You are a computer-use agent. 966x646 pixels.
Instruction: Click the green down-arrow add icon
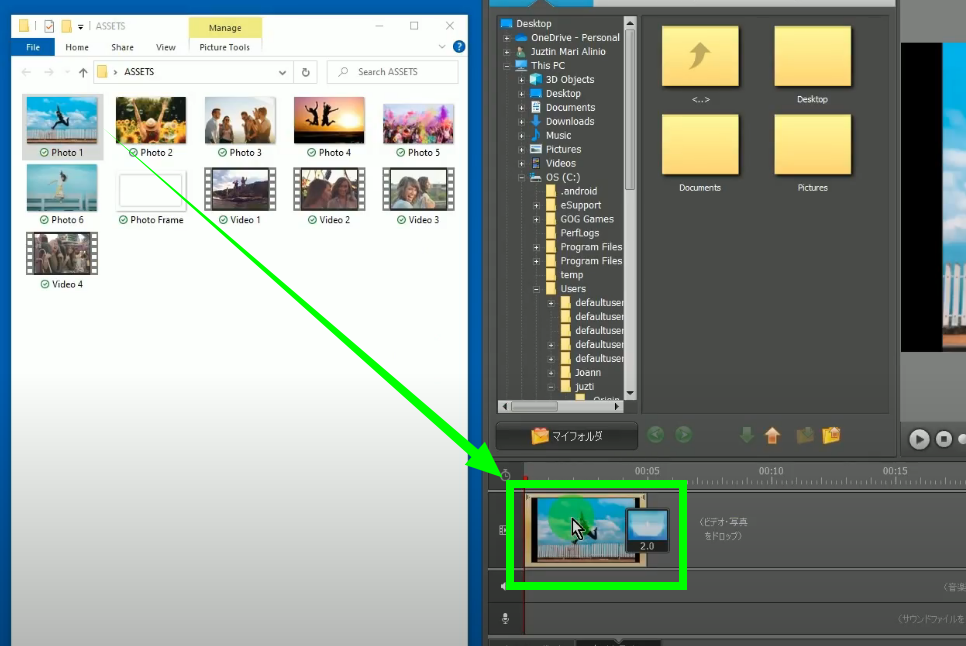point(746,435)
